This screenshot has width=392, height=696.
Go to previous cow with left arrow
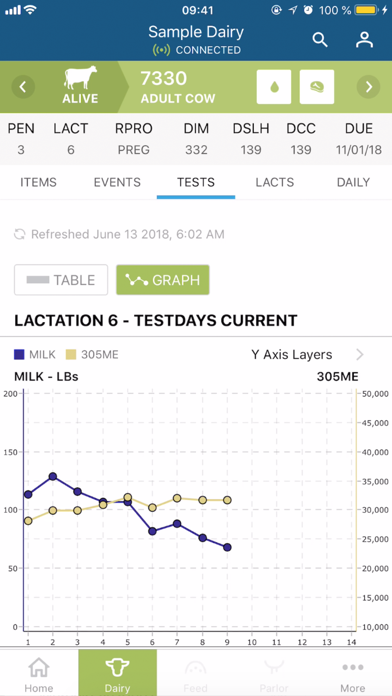point(23,87)
